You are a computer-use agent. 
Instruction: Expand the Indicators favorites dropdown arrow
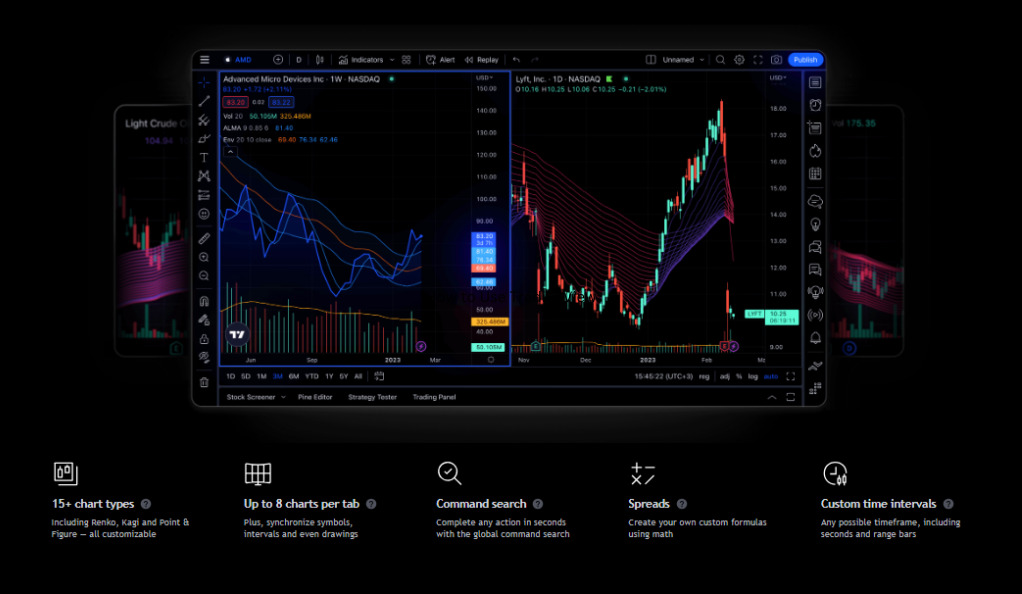coord(392,60)
